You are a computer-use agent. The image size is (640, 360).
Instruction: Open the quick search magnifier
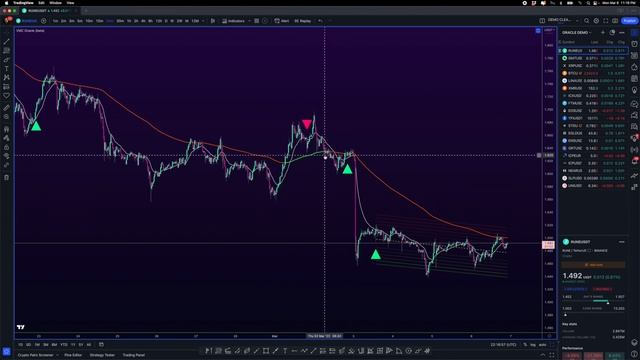587,21
